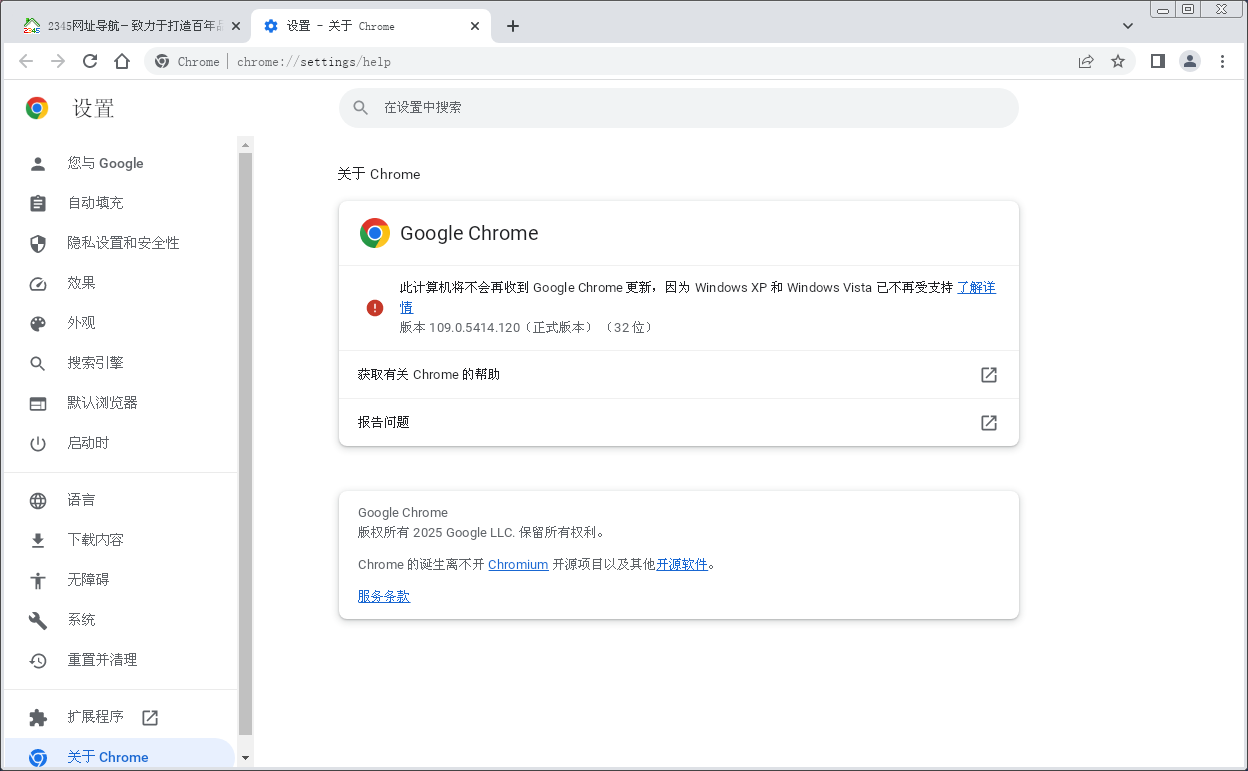Select the 设置 - 关于 Chrome tab

[x=371, y=26]
